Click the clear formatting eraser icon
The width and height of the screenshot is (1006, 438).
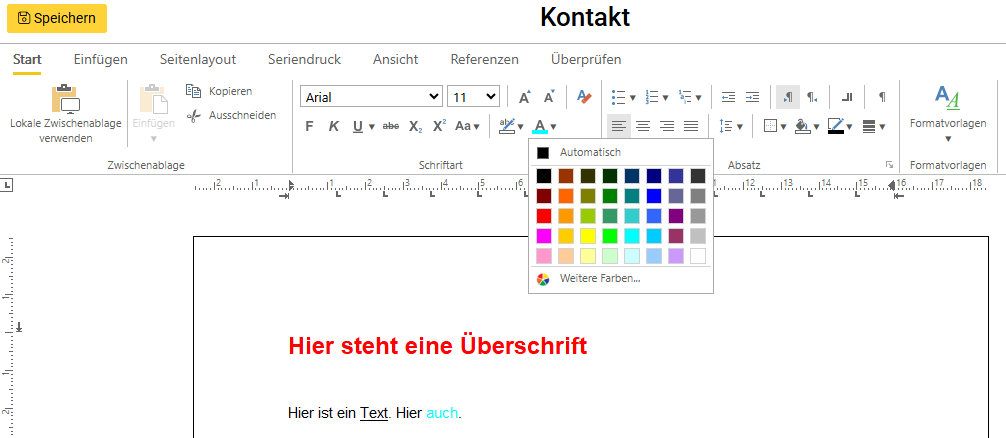[x=584, y=97]
